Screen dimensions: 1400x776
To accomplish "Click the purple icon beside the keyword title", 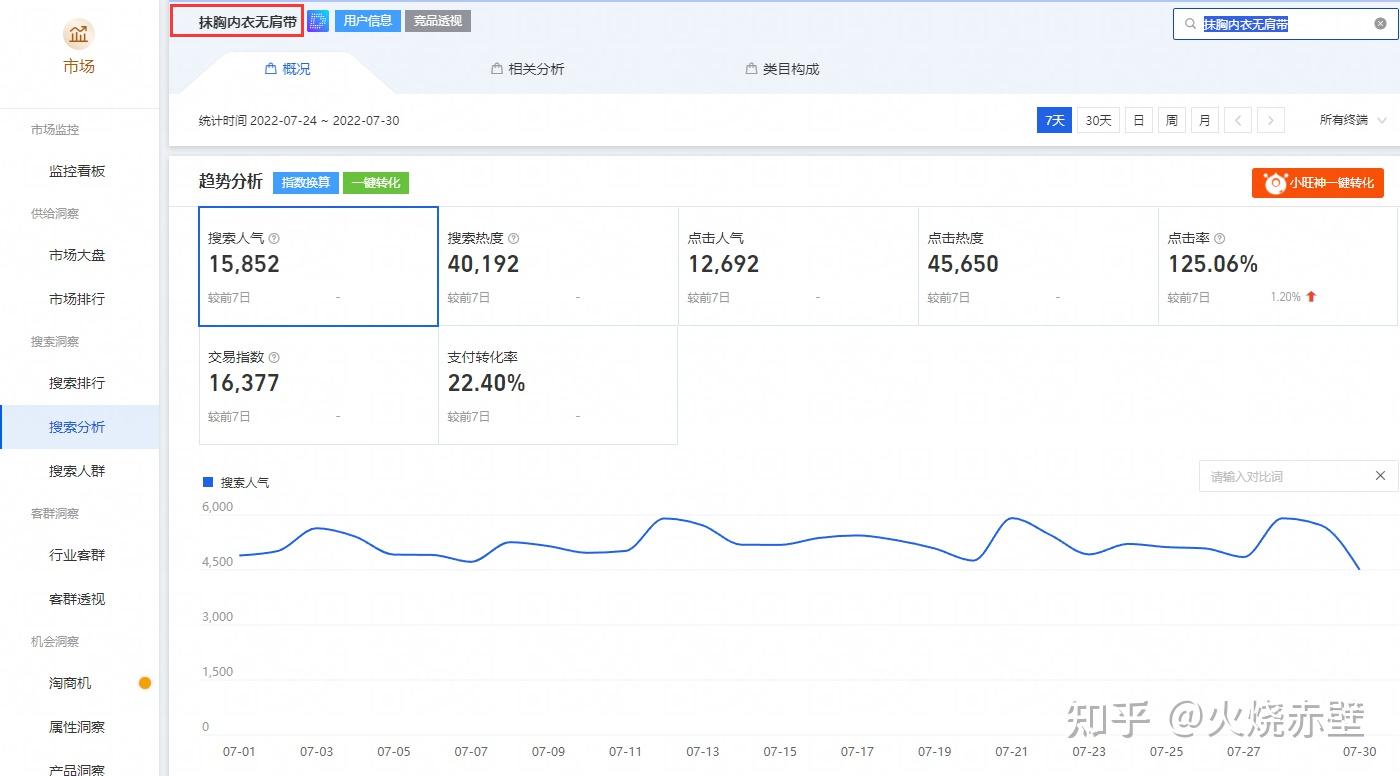I will (318, 20).
